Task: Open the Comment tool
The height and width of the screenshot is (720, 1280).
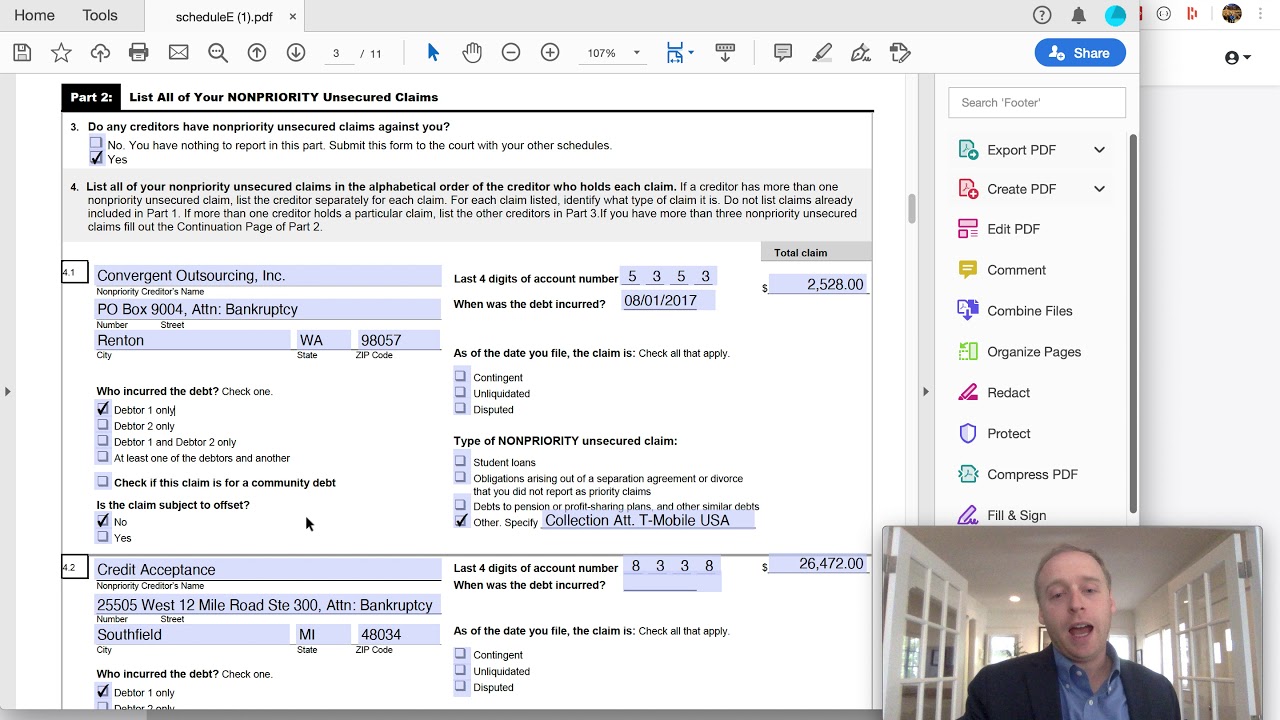Action: click(1016, 270)
